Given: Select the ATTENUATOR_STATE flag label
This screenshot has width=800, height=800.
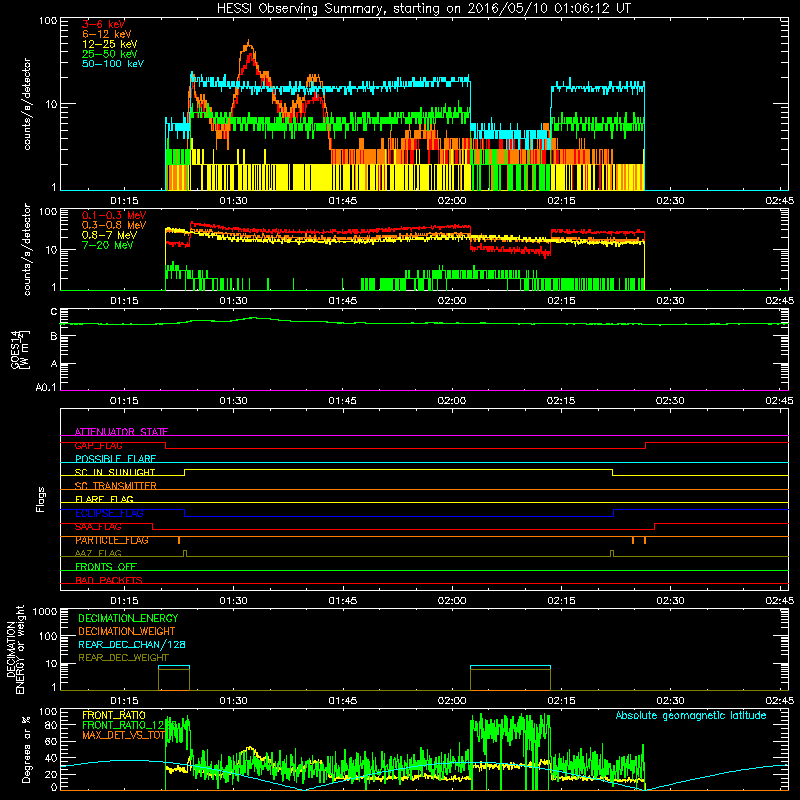Looking at the screenshot, I should [121, 432].
